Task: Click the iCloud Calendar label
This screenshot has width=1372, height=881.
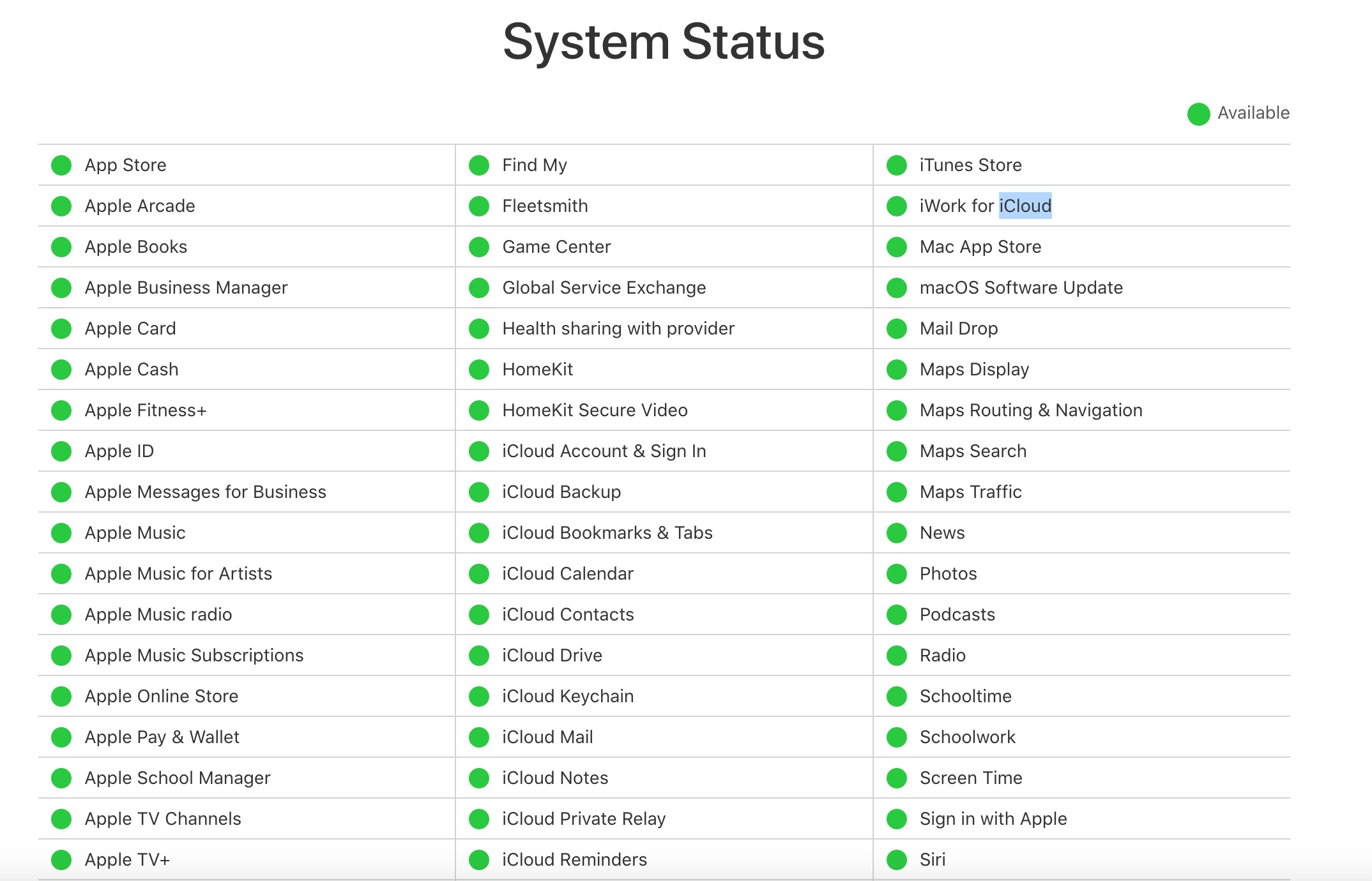Action: pos(568,574)
